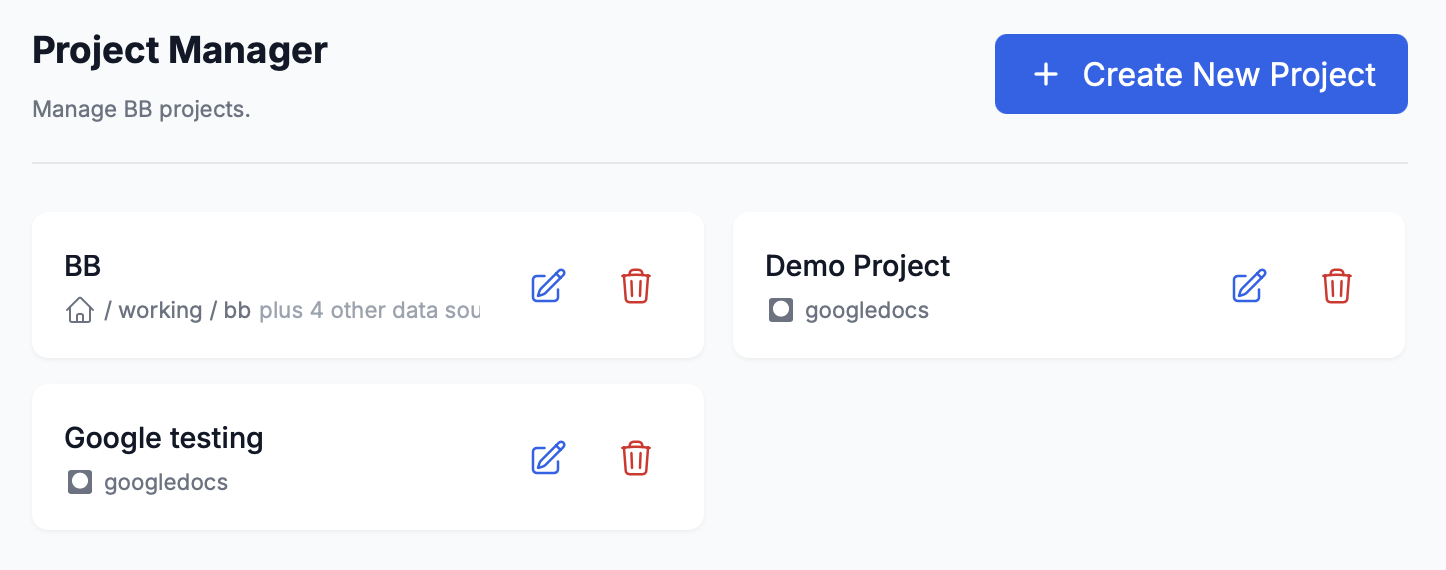Viewport: 1446px width, 570px height.
Task: Click Demo Project's googledocs source icon
Action: click(780, 311)
